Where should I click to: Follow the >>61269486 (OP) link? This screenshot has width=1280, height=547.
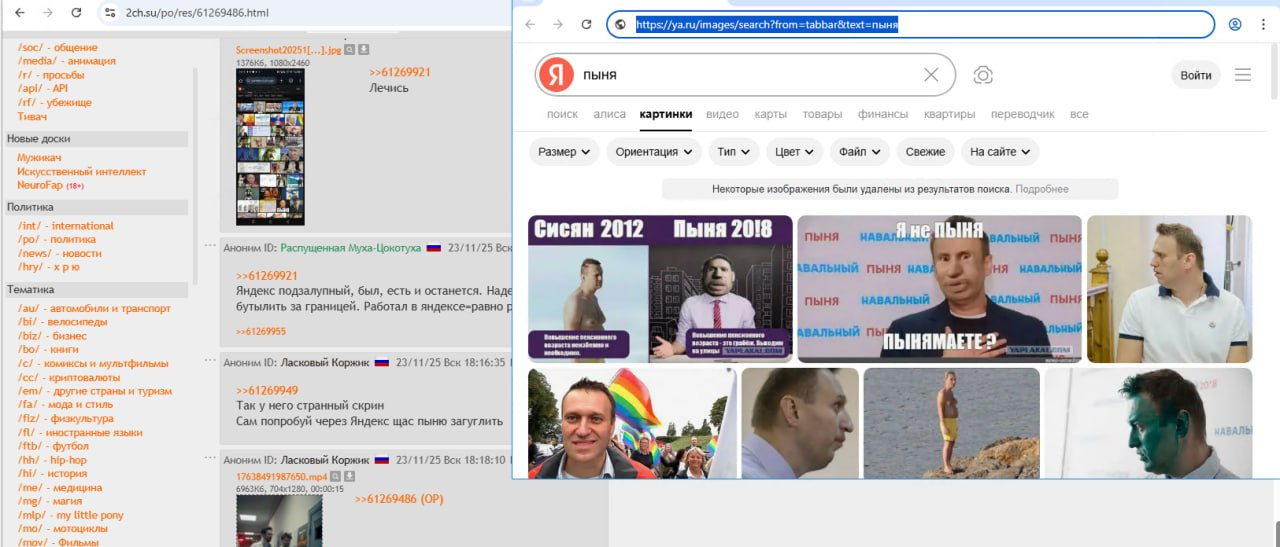(399, 498)
